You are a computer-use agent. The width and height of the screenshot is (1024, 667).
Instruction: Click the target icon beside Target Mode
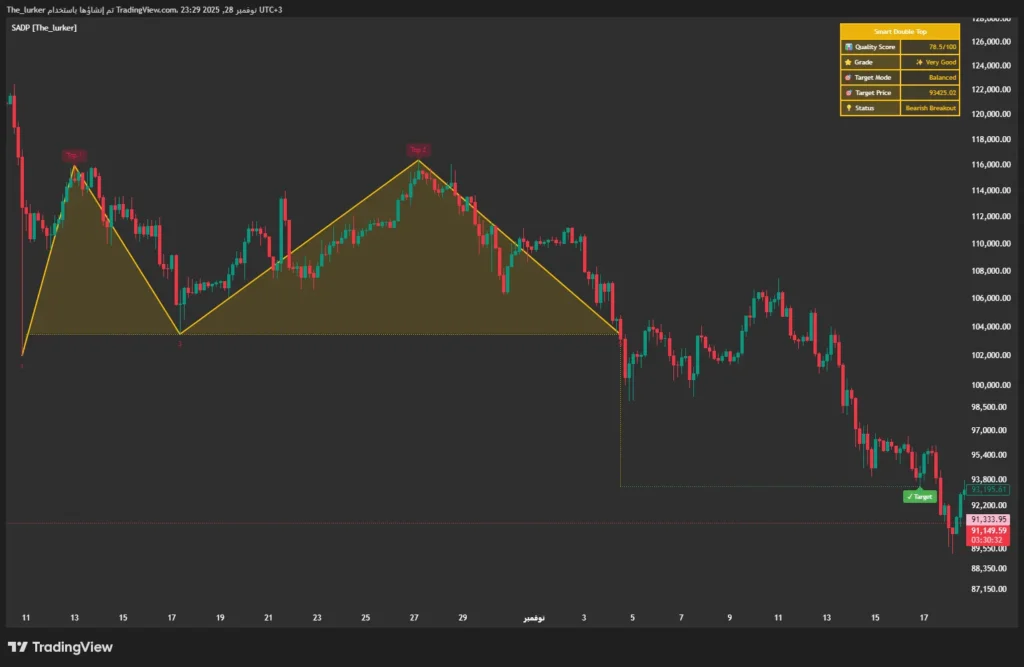(x=848, y=77)
